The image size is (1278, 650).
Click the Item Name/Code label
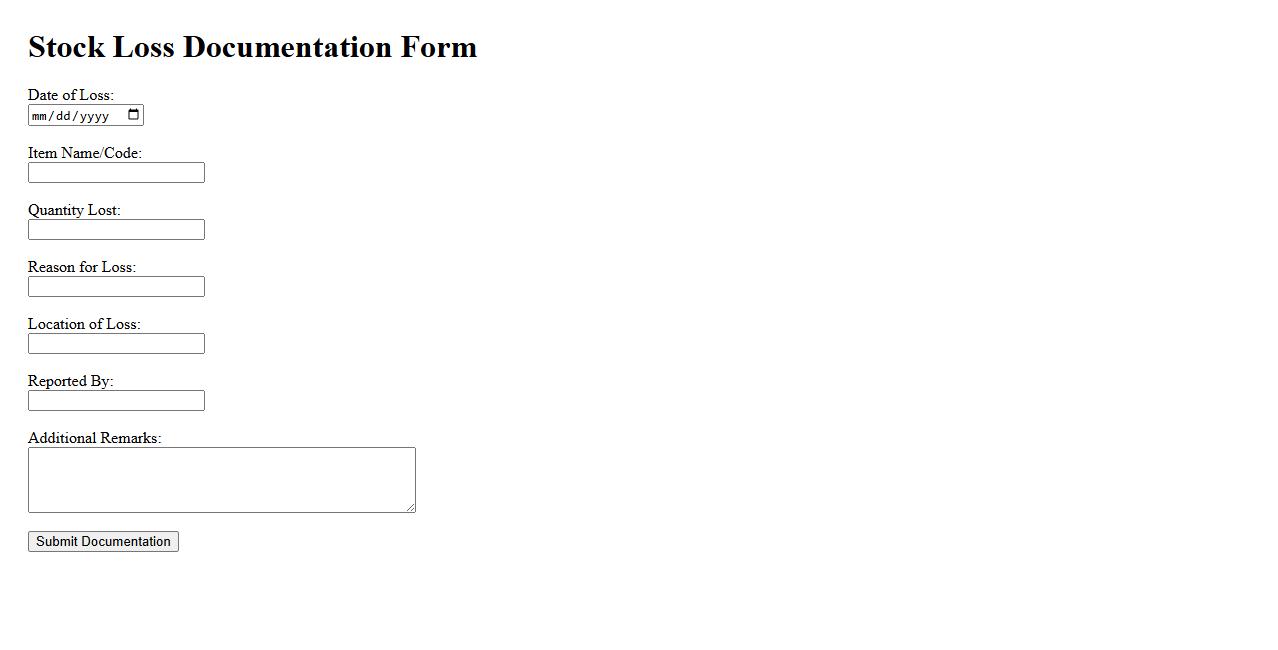pos(85,153)
